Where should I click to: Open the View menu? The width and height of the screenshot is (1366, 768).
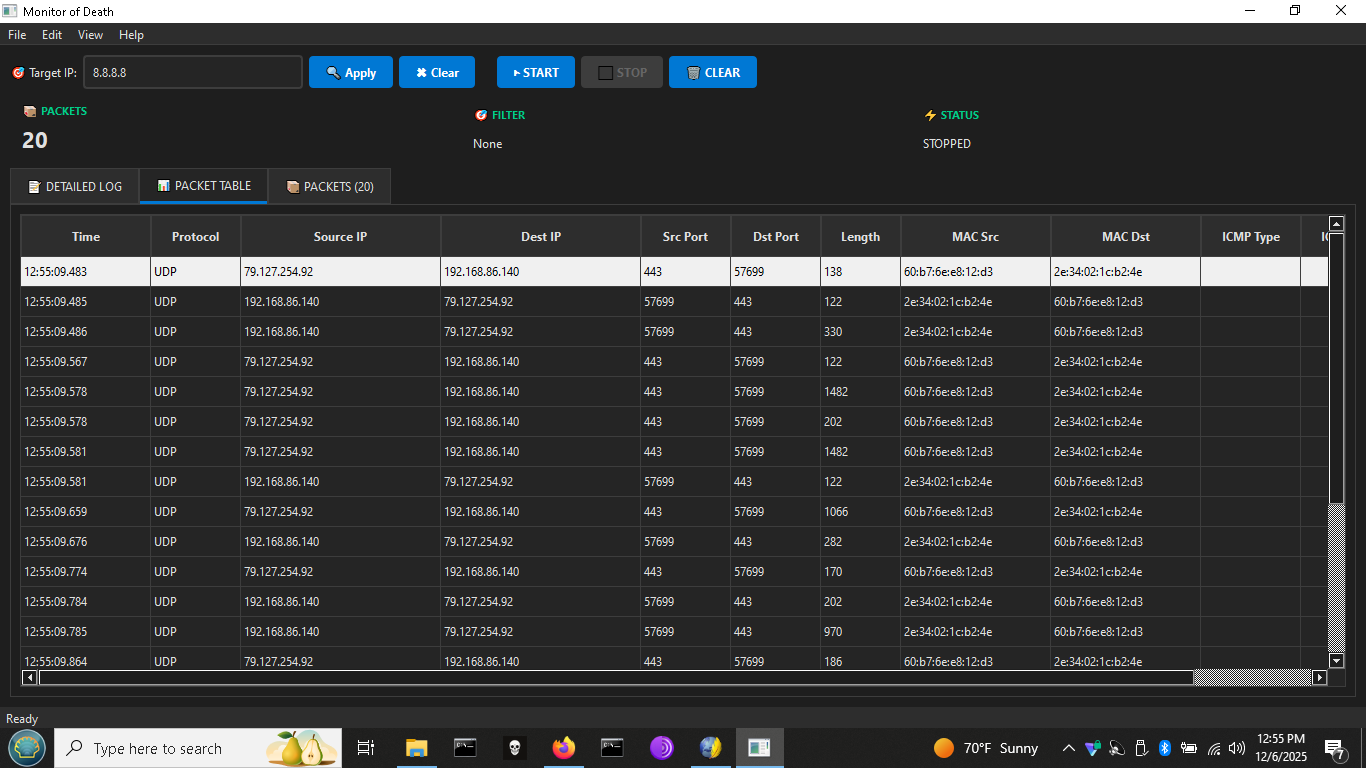(x=90, y=35)
